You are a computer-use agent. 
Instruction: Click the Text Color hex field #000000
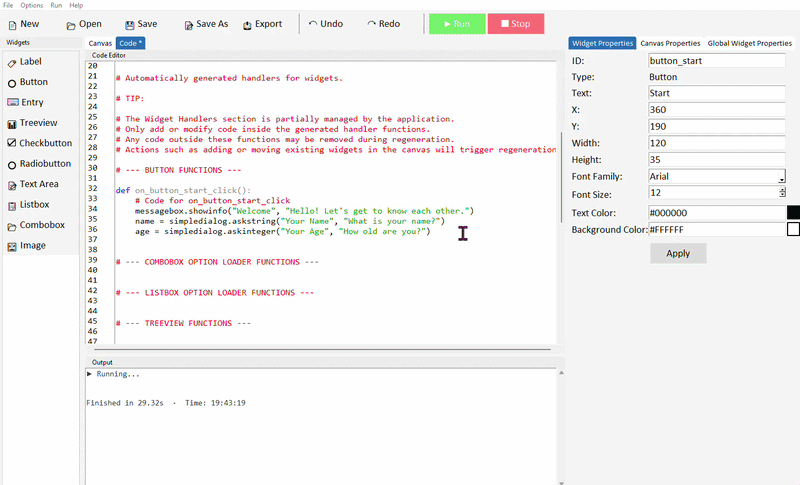pos(717,213)
